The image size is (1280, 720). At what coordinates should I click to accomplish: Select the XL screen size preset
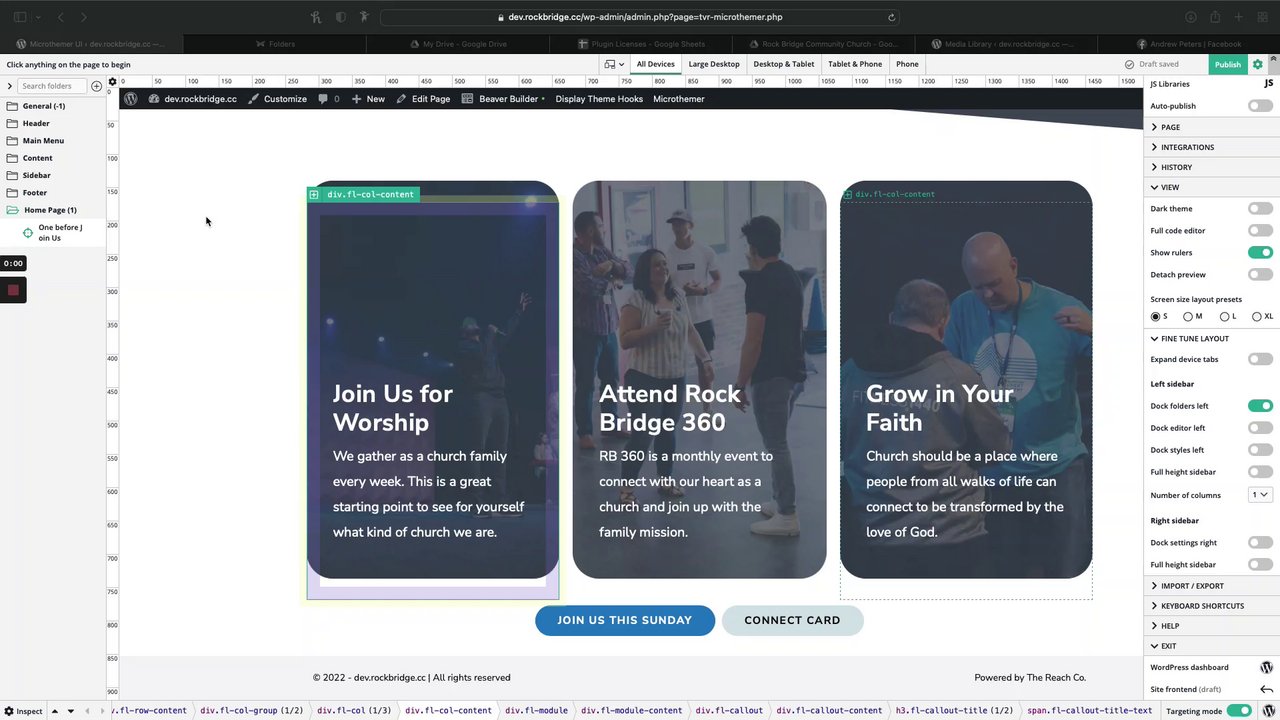tap(1257, 317)
